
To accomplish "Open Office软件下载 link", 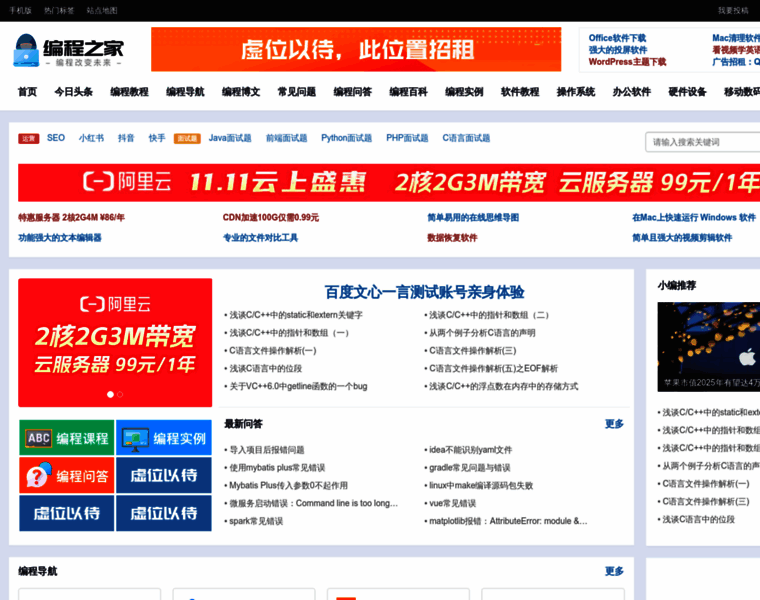I will tap(617, 38).
